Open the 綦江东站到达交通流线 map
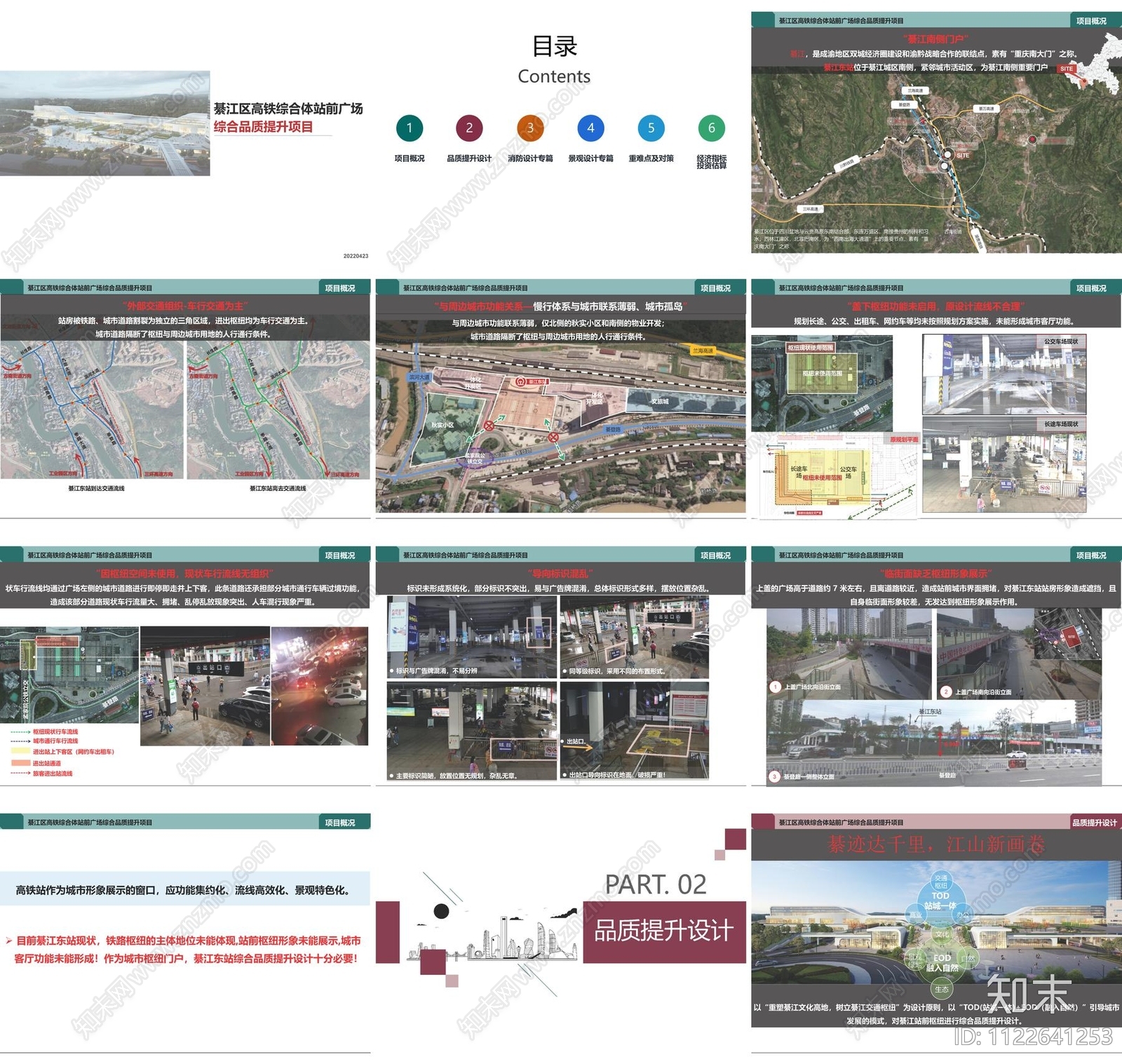The image size is (1122, 1064). pyautogui.click(x=92, y=410)
